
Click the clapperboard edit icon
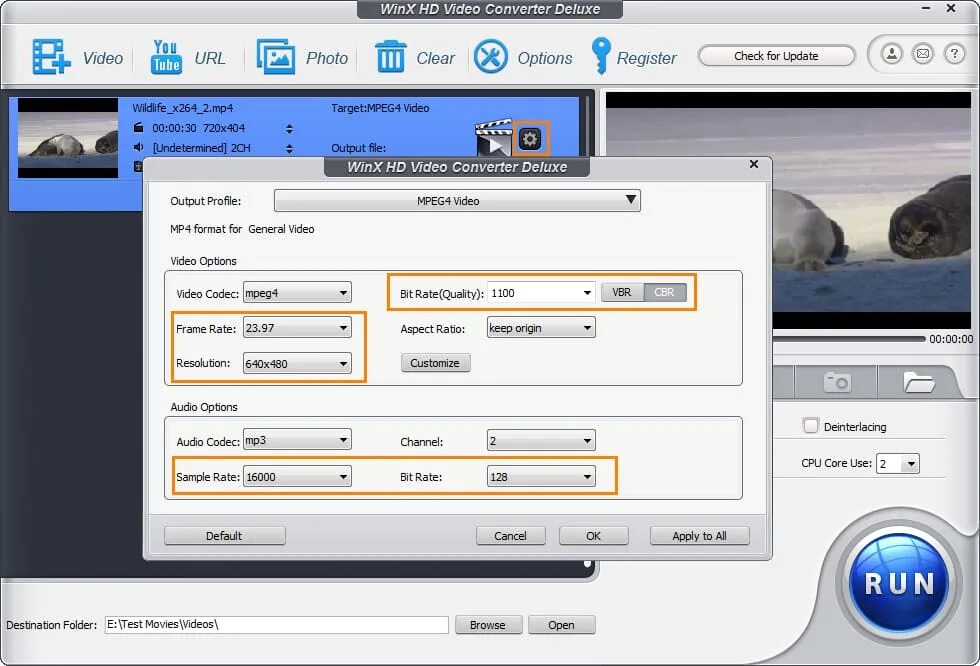point(493,139)
